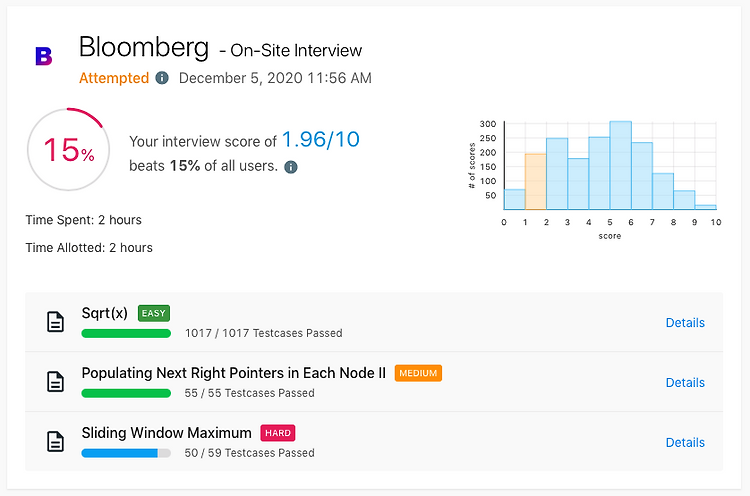Click the 'Time Spent: 2 hours' text
Viewport: 750px width, 496px height.
pos(84,220)
